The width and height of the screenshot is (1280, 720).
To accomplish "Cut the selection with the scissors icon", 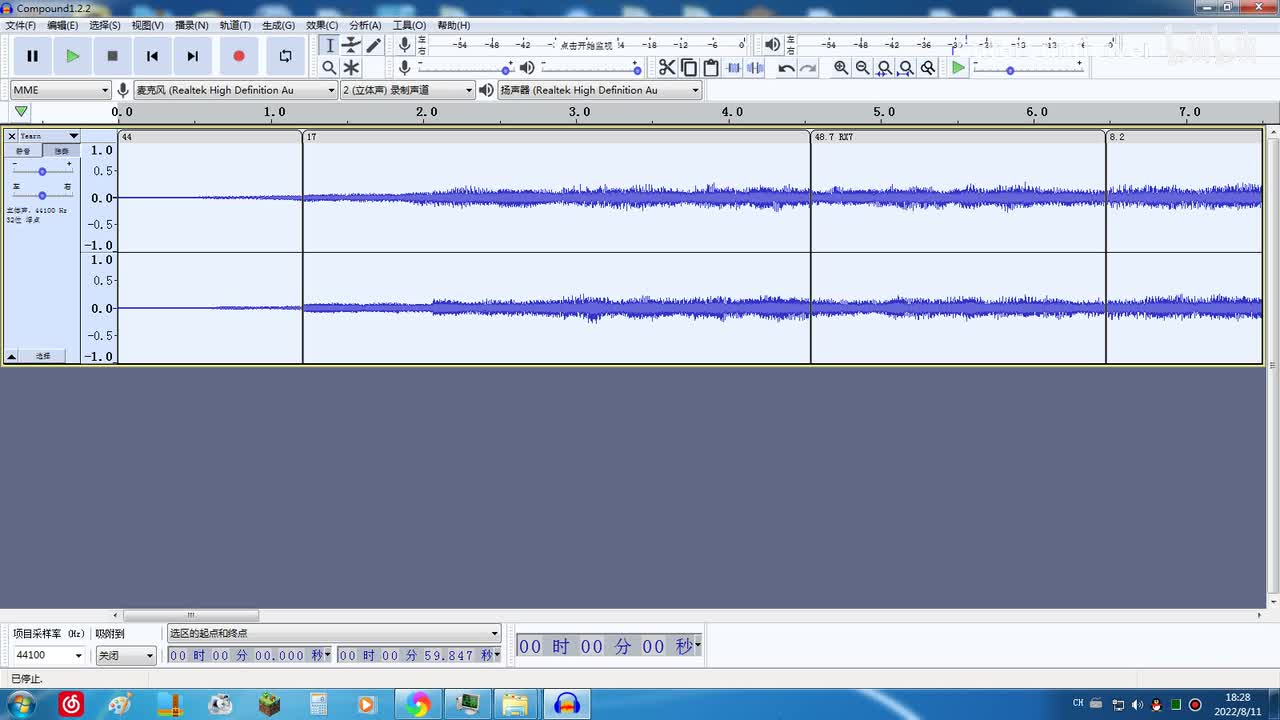I will point(667,67).
